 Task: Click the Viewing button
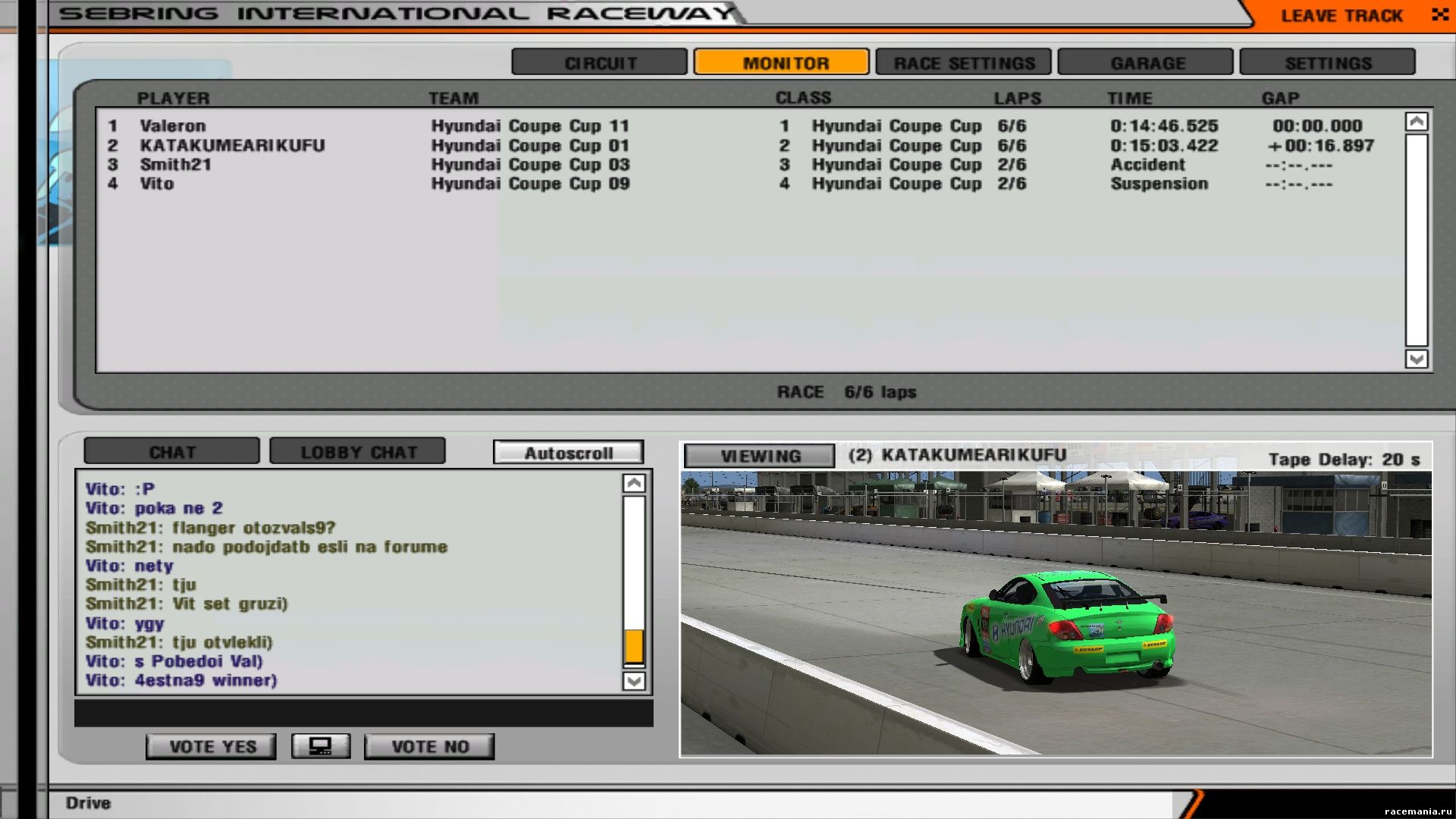[760, 456]
